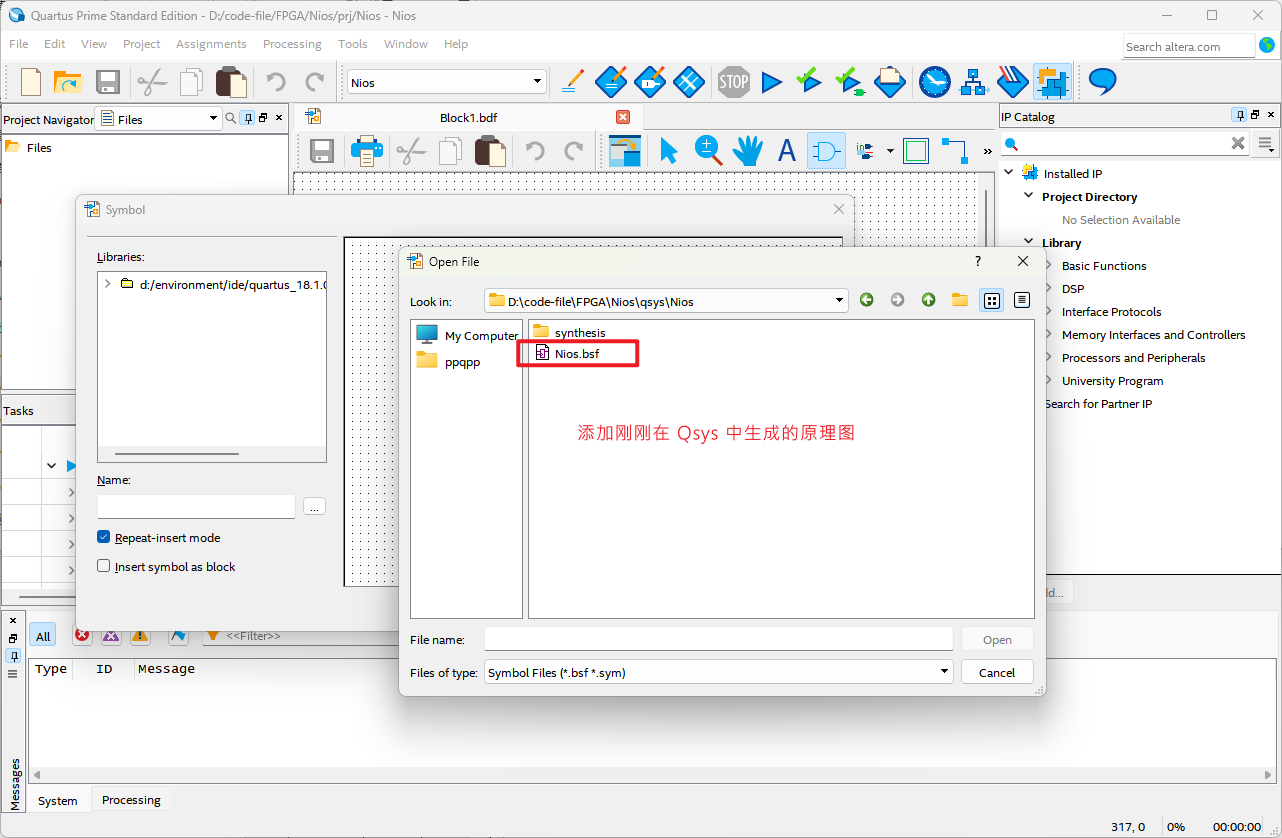Viewport: 1282px width, 838px height.
Task: Expand Basic Functions in IP Catalog
Action: coord(1049,266)
